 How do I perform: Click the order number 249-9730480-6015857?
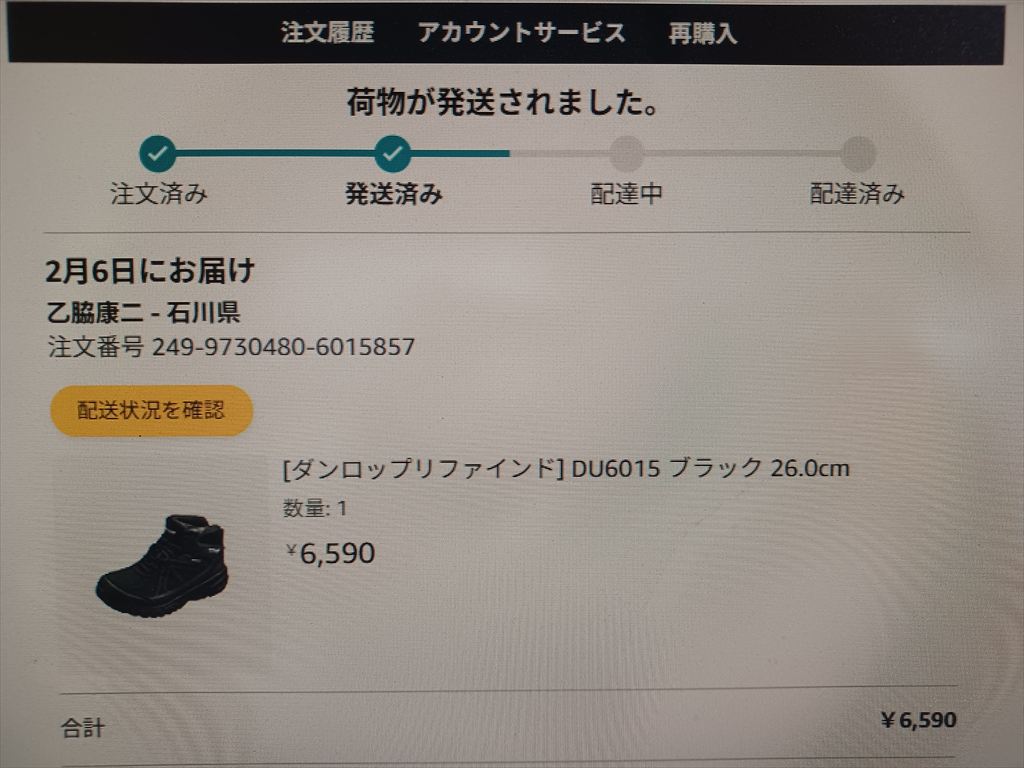pyautogui.click(x=283, y=347)
